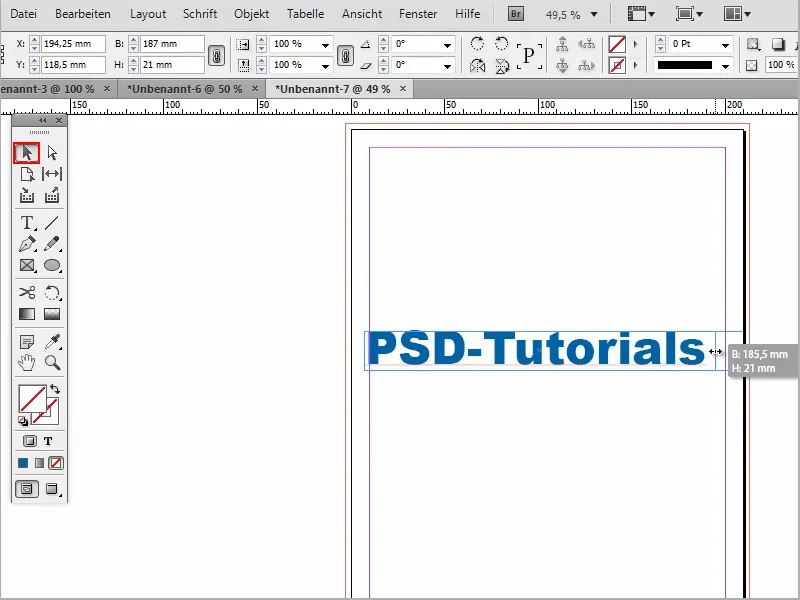Set formatting affects container
Image resolution: width=800 pixels, height=600 pixels.
30,441
